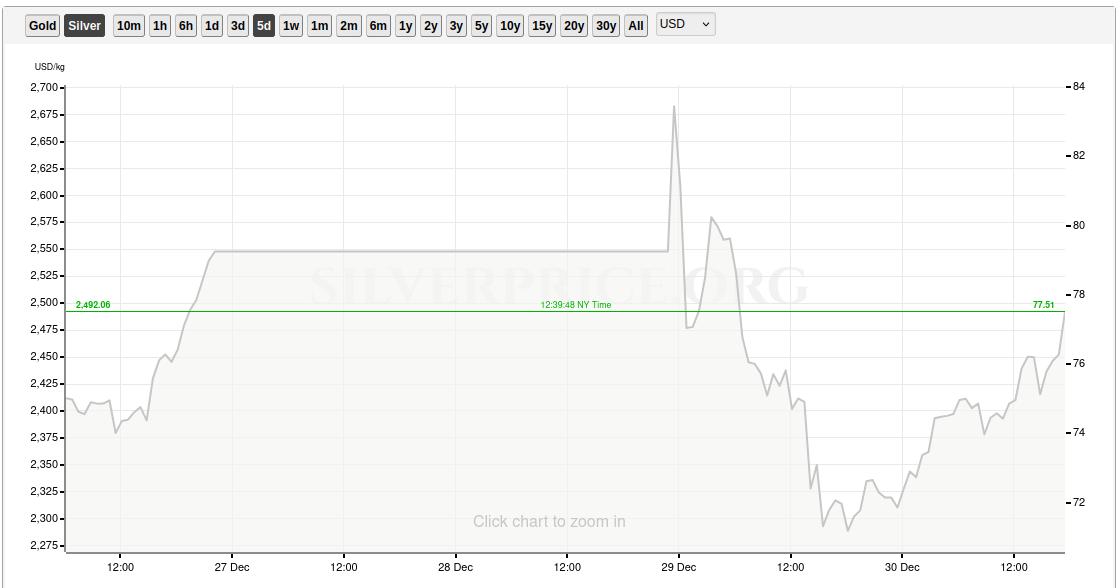
Task: Click the 77.51 price label
Action: (x=1044, y=305)
